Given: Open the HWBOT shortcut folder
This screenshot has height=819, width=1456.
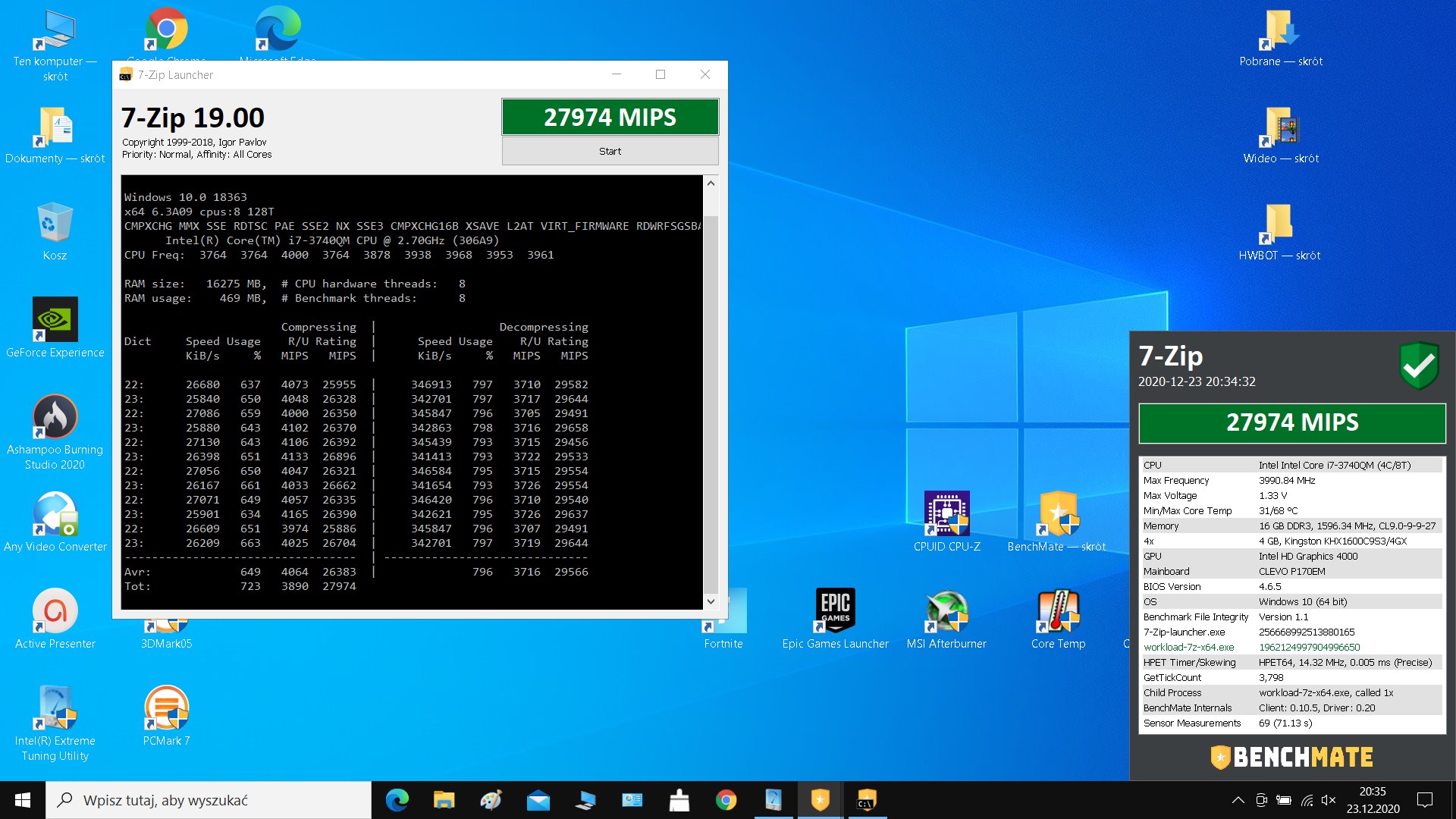Looking at the screenshot, I should pos(1280,232).
